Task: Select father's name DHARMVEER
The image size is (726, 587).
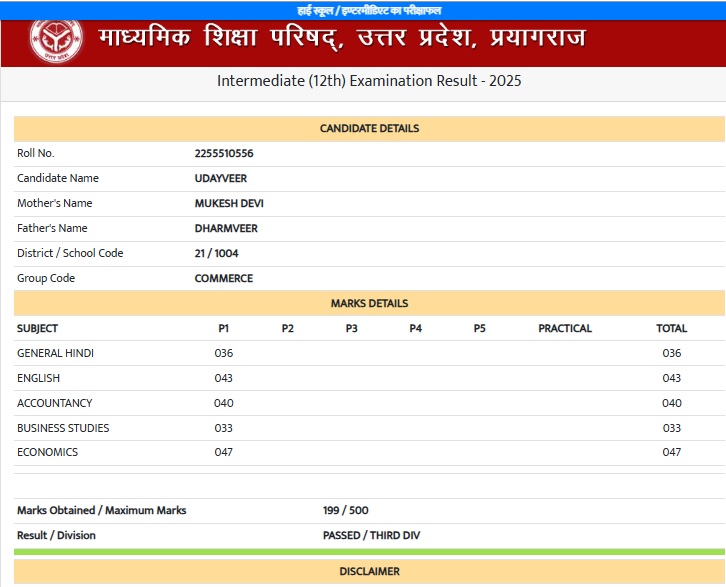Action: point(226,228)
